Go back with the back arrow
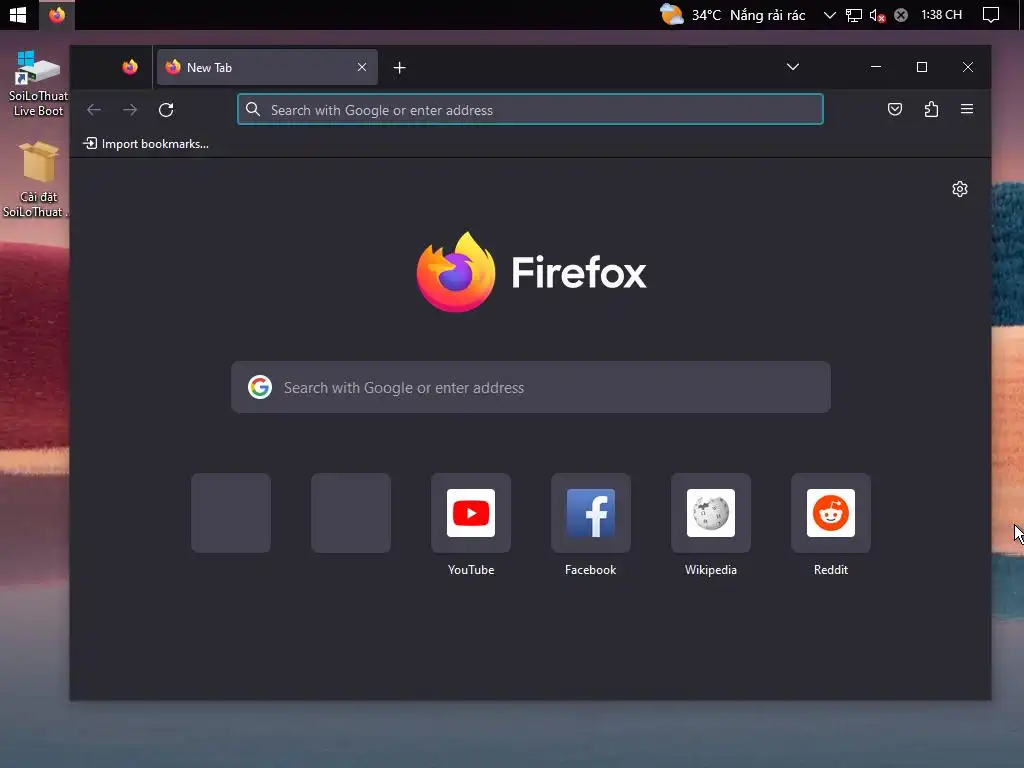This screenshot has height=768, width=1024. click(94, 110)
